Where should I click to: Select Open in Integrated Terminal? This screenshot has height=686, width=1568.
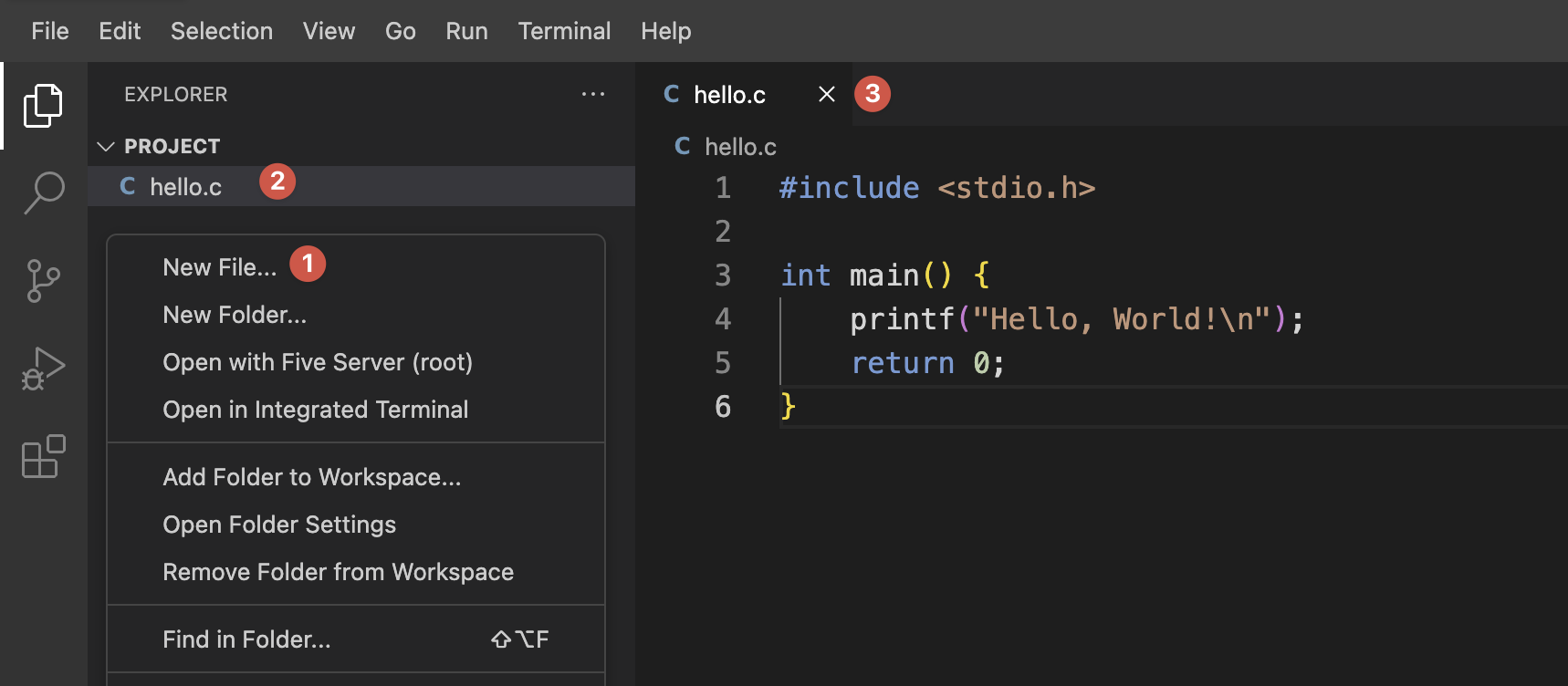315,410
